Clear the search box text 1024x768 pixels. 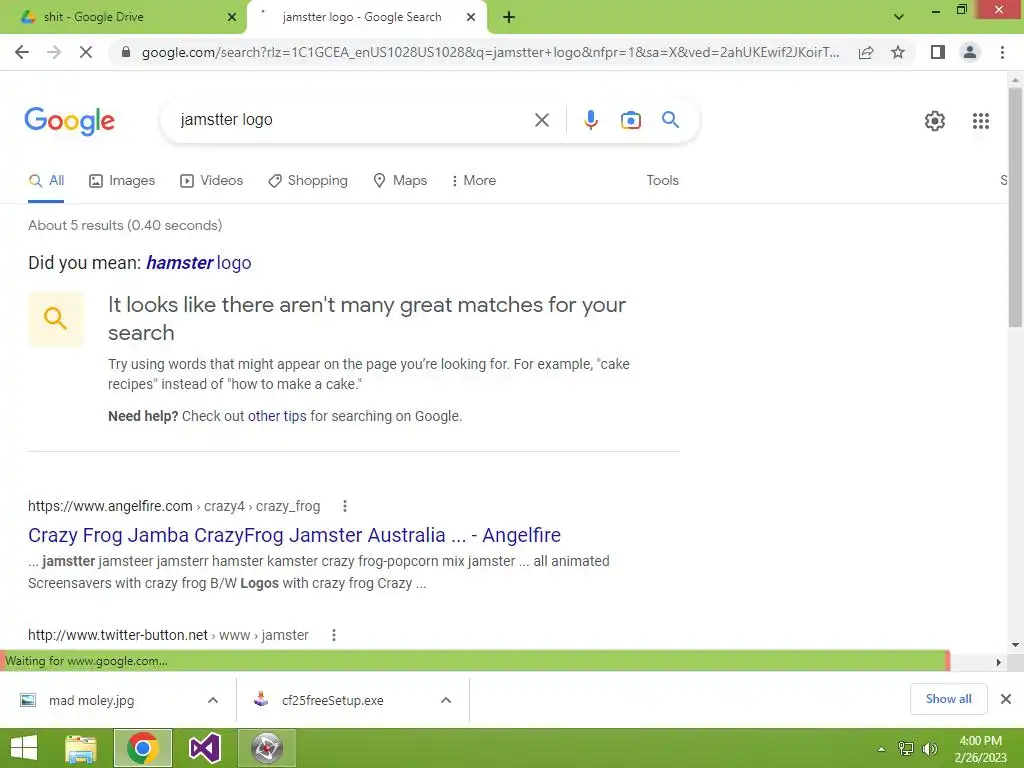pyautogui.click(x=541, y=120)
